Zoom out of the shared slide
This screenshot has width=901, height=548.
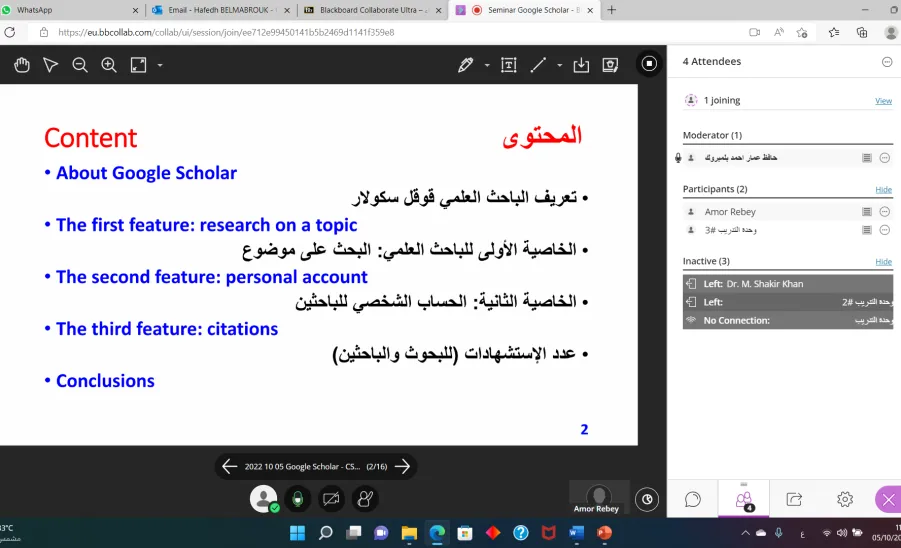80,65
